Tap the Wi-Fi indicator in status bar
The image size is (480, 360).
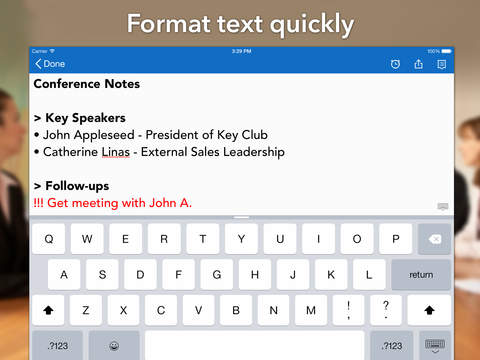point(52,51)
